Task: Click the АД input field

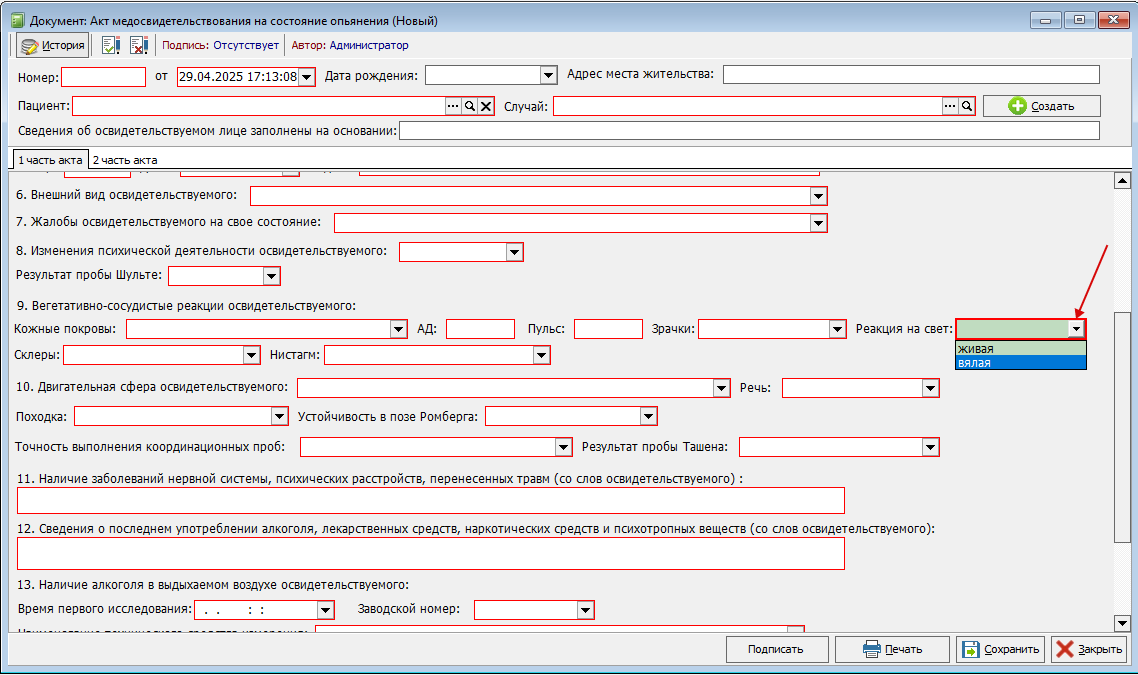Action: coord(480,330)
